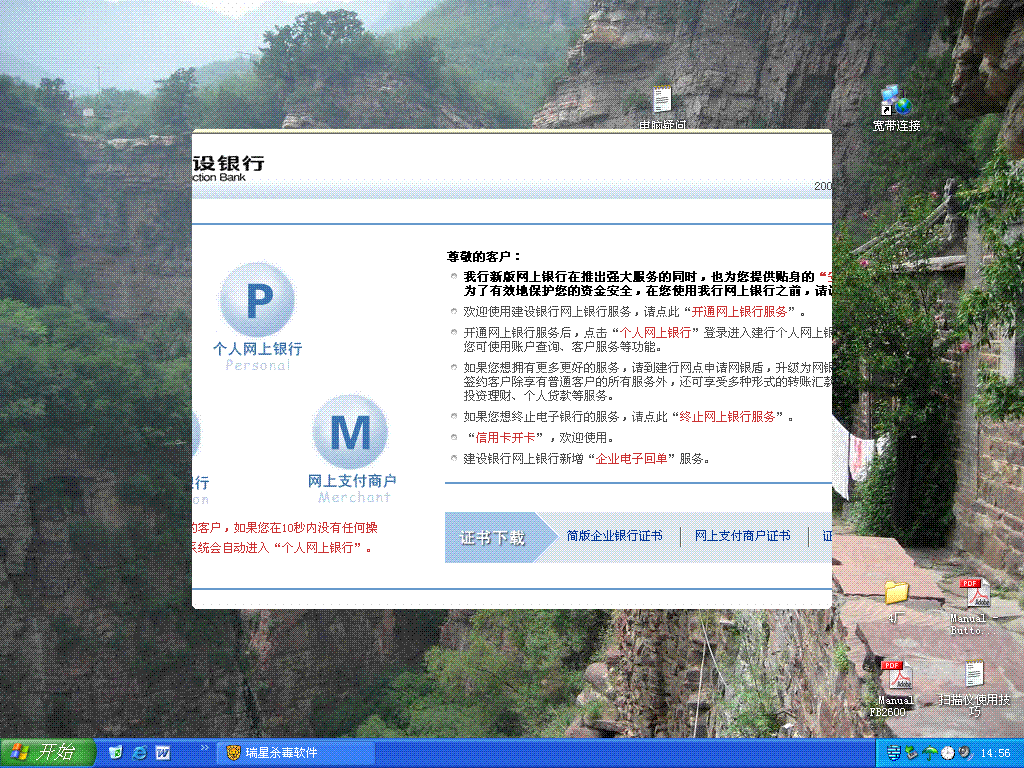1024x768 pixels.
Task: Select 简版企业银行证书 certificate download
Action: coord(614,536)
